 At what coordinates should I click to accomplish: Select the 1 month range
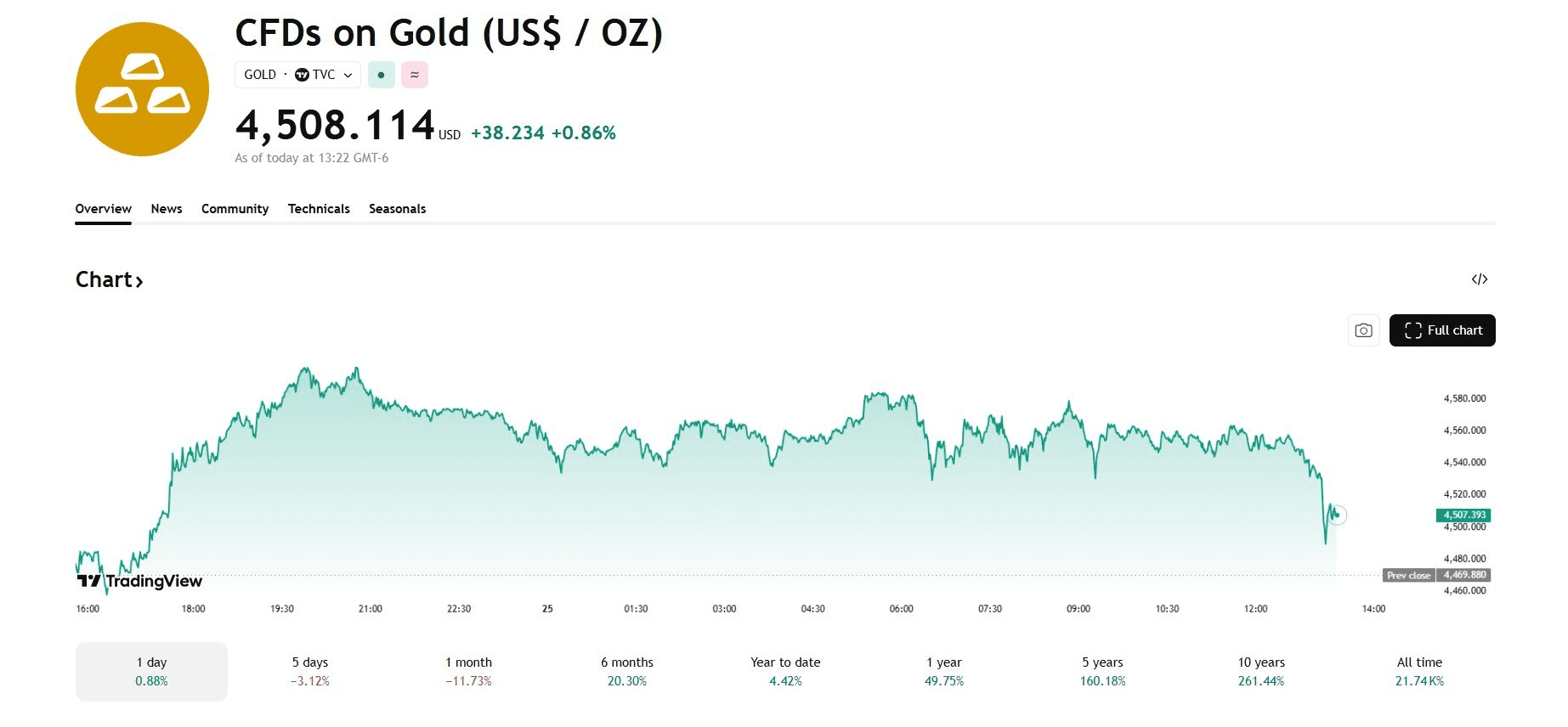tap(468, 671)
